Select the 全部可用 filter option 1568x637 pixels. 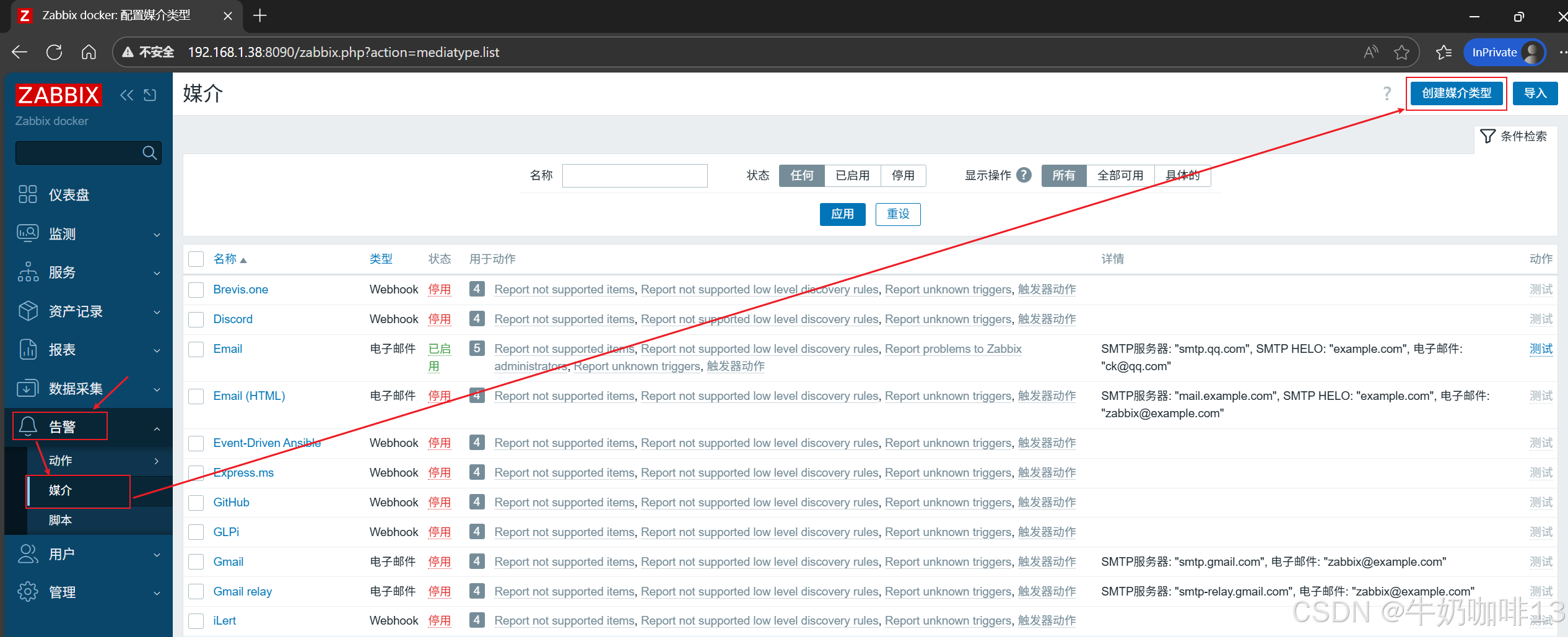point(1120,176)
